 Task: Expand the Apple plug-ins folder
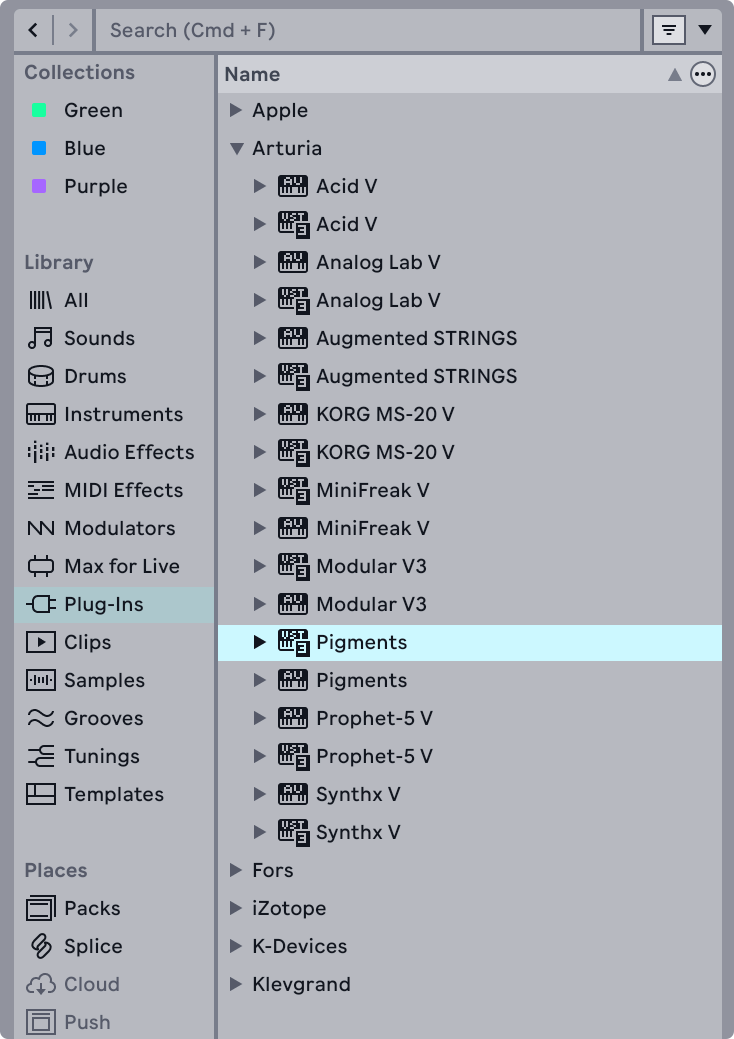click(x=236, y=110)
